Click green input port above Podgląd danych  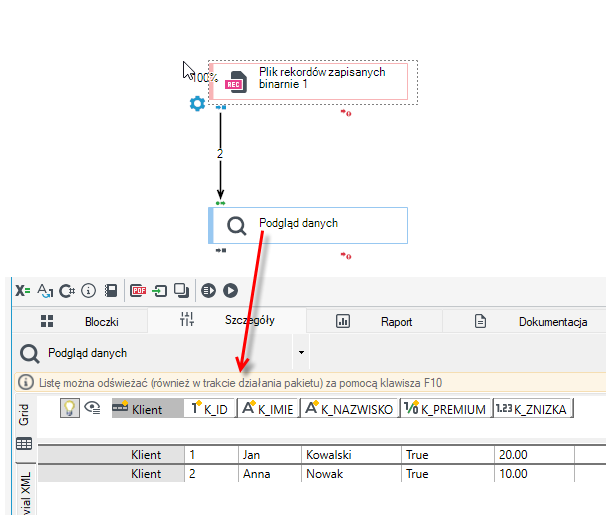[x=220, y=203]
